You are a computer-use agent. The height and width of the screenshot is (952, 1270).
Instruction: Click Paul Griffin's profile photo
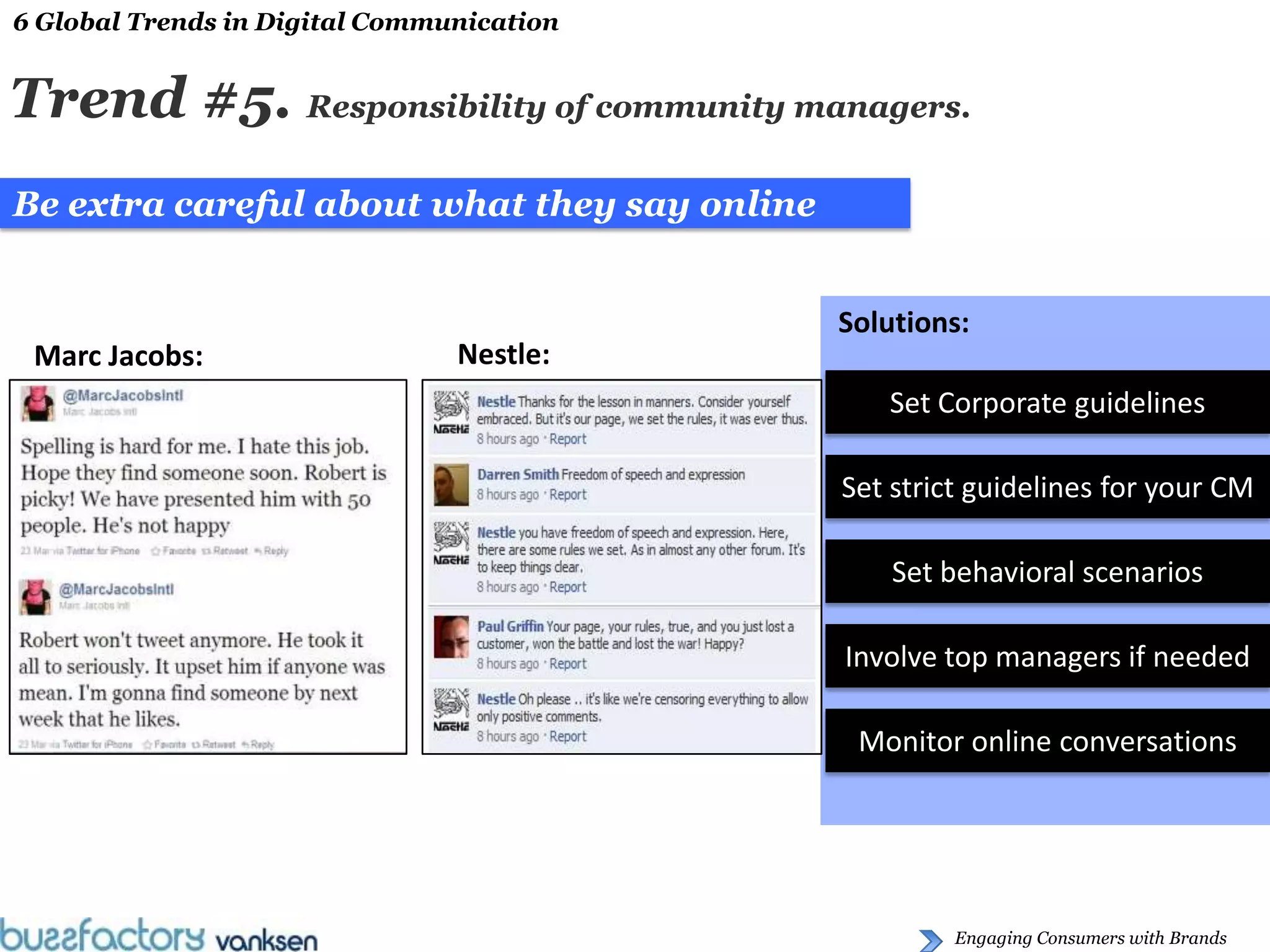point(451,637)
